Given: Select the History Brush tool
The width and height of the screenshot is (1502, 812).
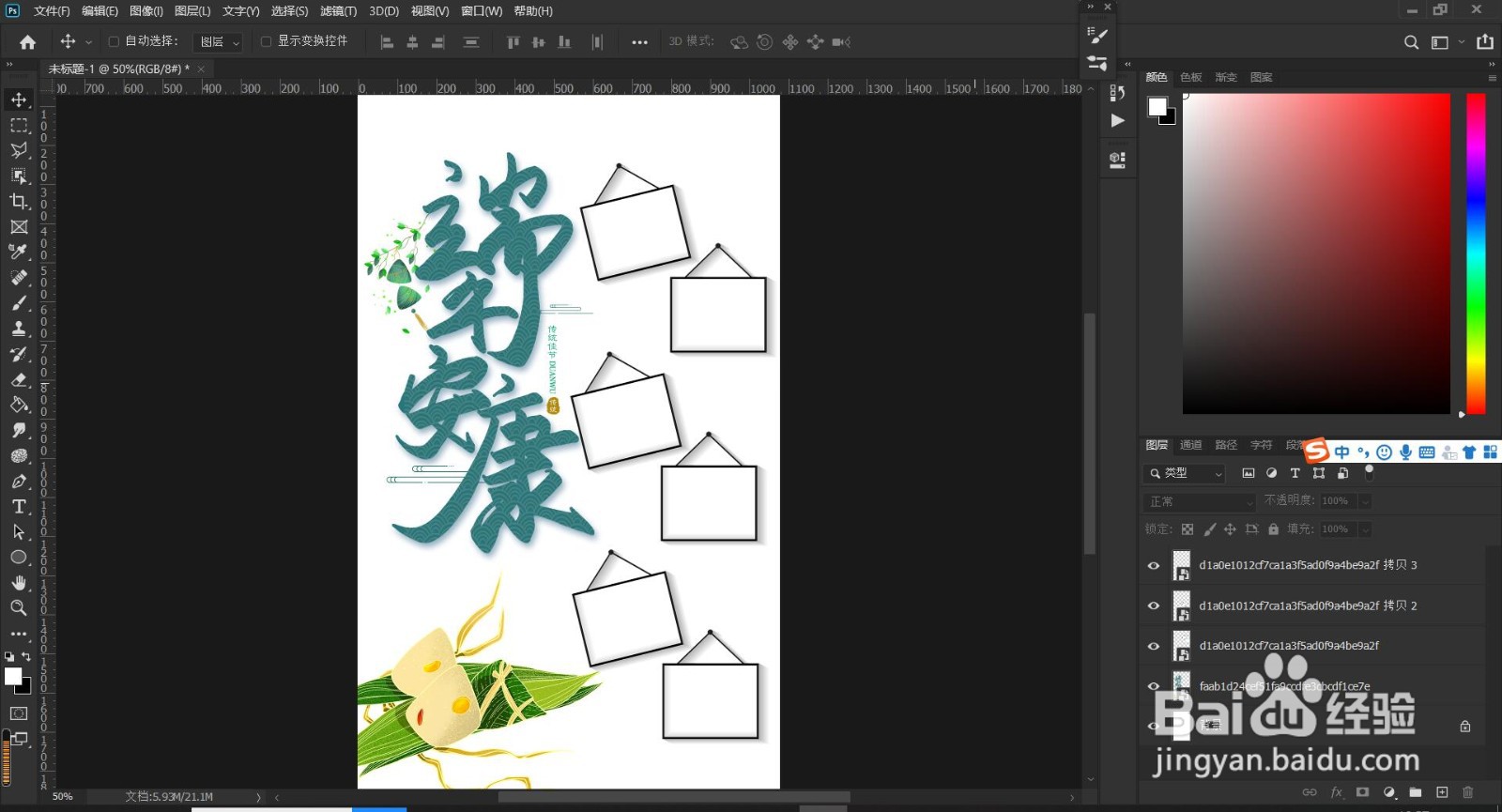Looking at the screenshot, I should [x=19, y=354].
